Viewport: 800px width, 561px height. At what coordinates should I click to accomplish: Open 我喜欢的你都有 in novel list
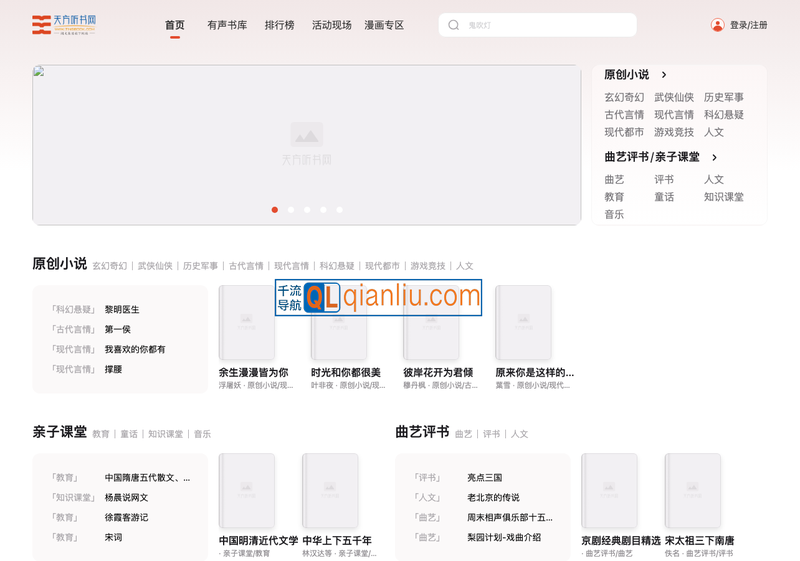point(135,349)
